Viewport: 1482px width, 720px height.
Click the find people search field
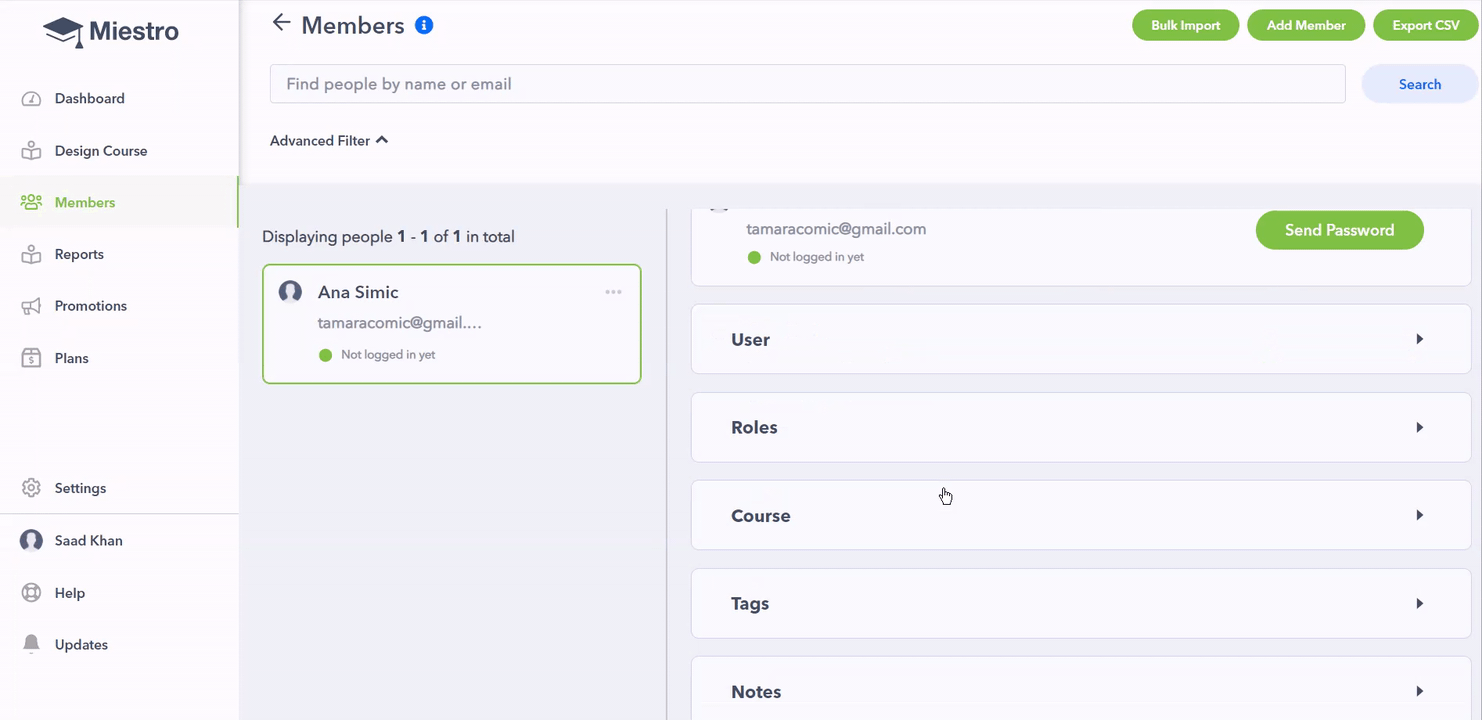(807, 84)
